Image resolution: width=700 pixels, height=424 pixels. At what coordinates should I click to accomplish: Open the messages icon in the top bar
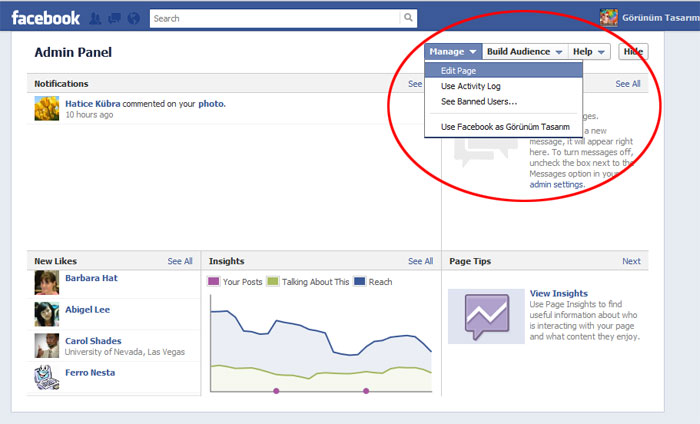click(114, 18)
